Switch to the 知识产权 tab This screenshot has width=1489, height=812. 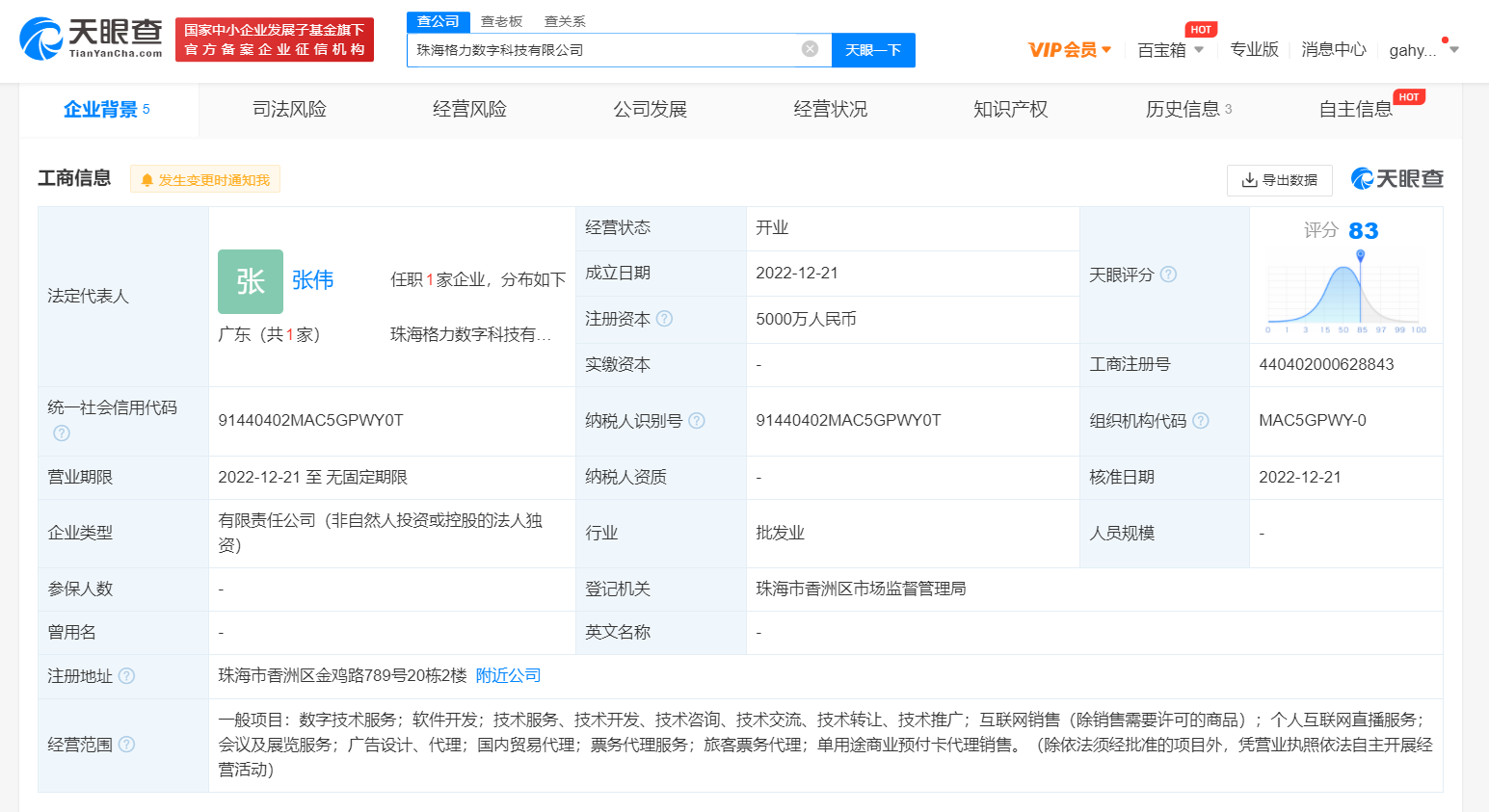[x=1010, y=110]
